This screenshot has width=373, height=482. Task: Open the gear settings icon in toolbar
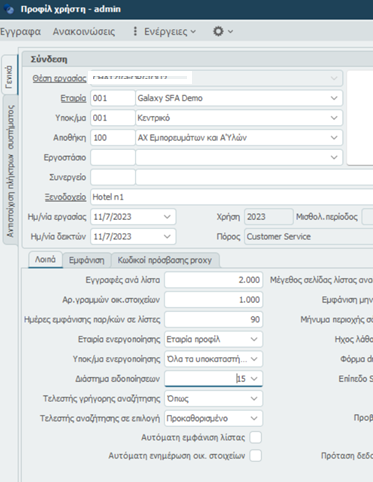pos(218,31)
